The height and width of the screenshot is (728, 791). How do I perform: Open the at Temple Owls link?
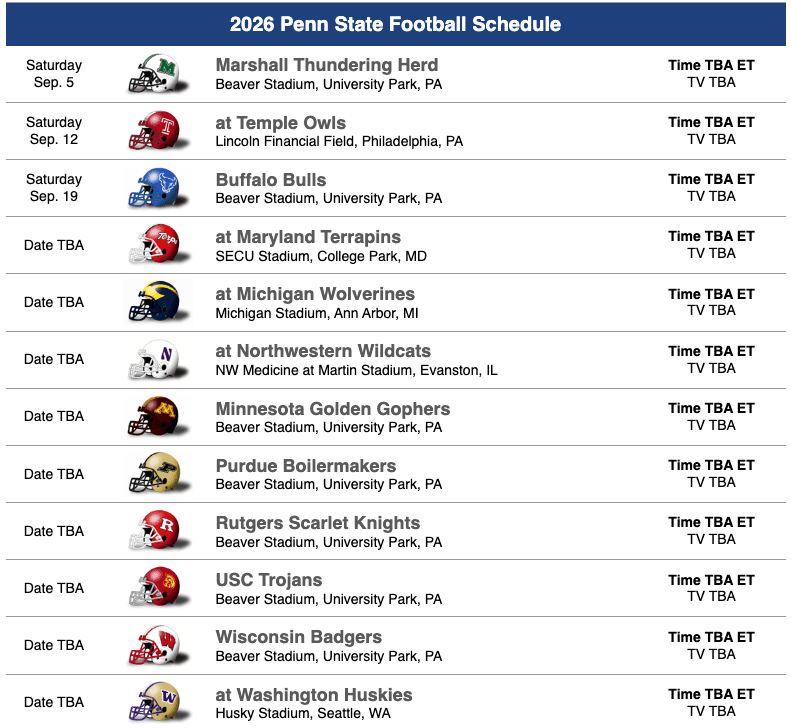280,123
